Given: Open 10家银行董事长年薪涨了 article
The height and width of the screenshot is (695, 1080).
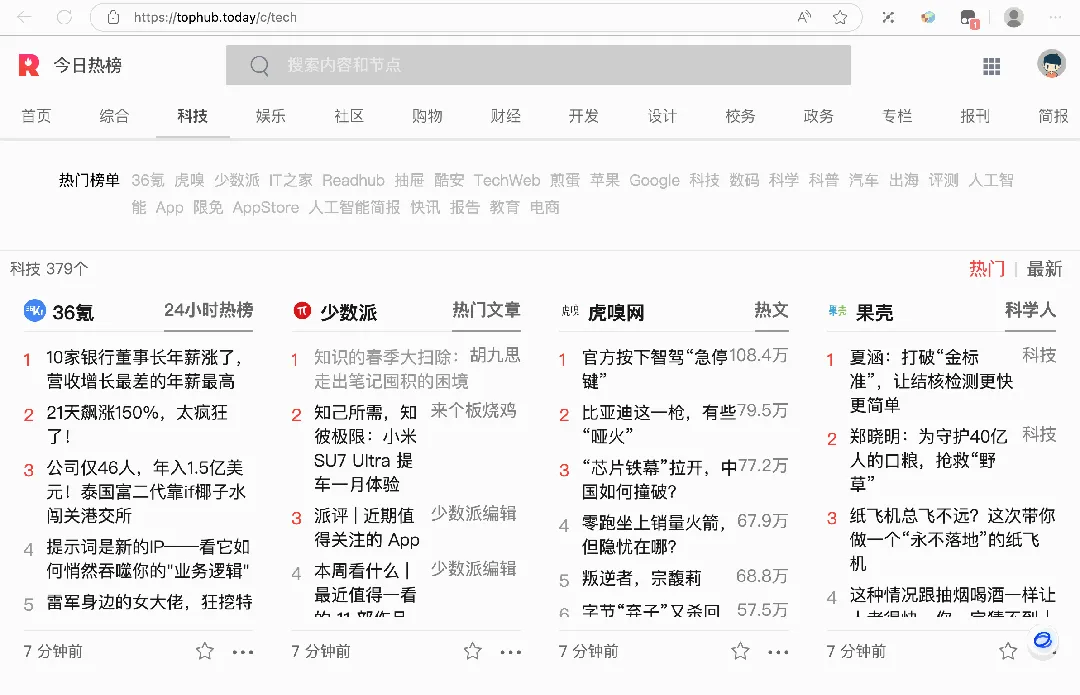Looking at the screenshot, I should click(x=144, y=369).
